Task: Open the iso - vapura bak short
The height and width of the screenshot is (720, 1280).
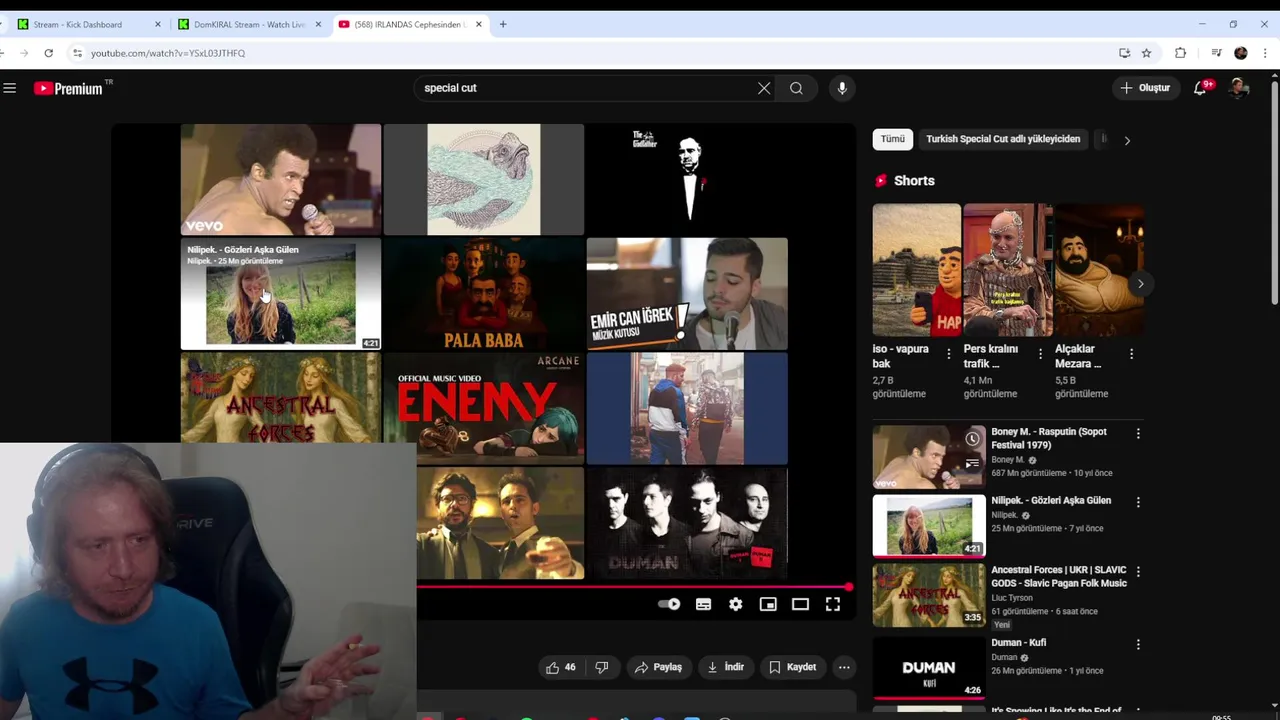Action: pos(916,270)
